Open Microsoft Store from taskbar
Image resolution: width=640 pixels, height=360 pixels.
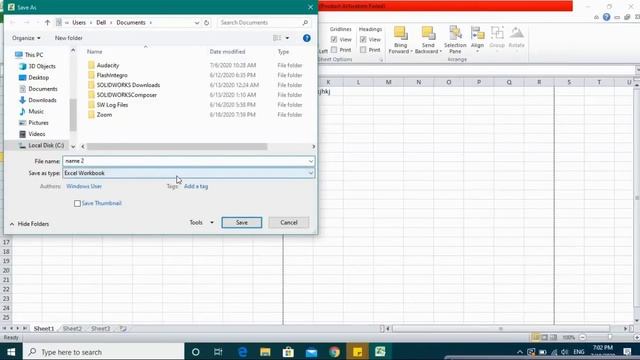click(x=288, y=352)
